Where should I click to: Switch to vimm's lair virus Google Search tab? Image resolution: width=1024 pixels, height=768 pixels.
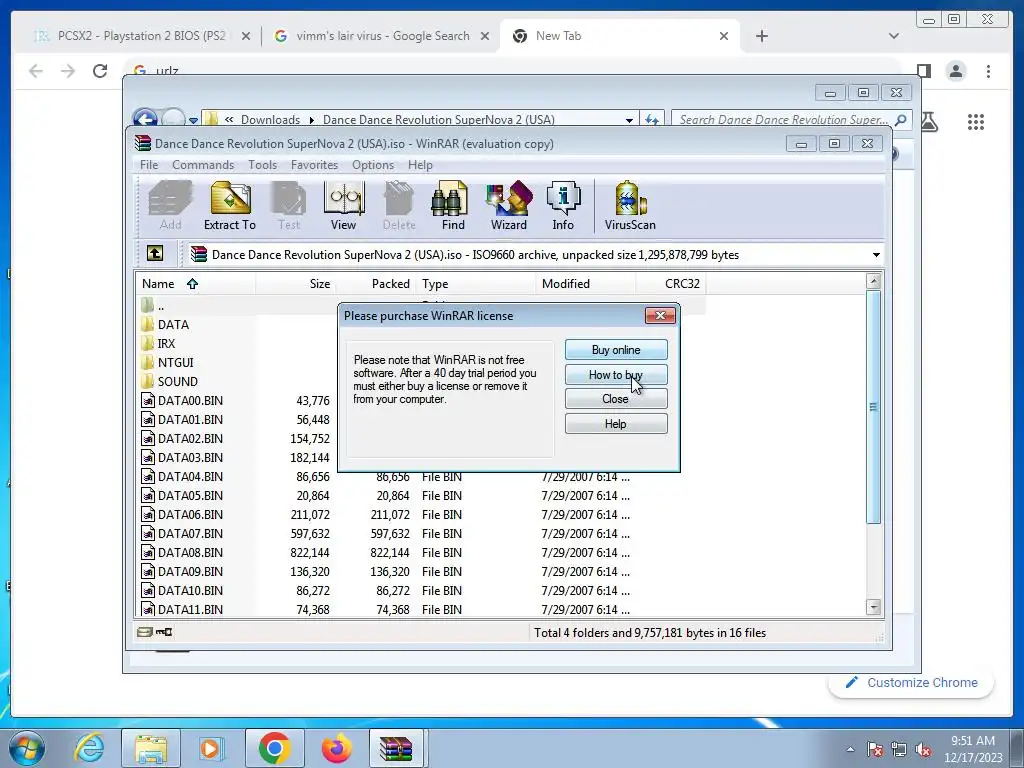point(382,36)
